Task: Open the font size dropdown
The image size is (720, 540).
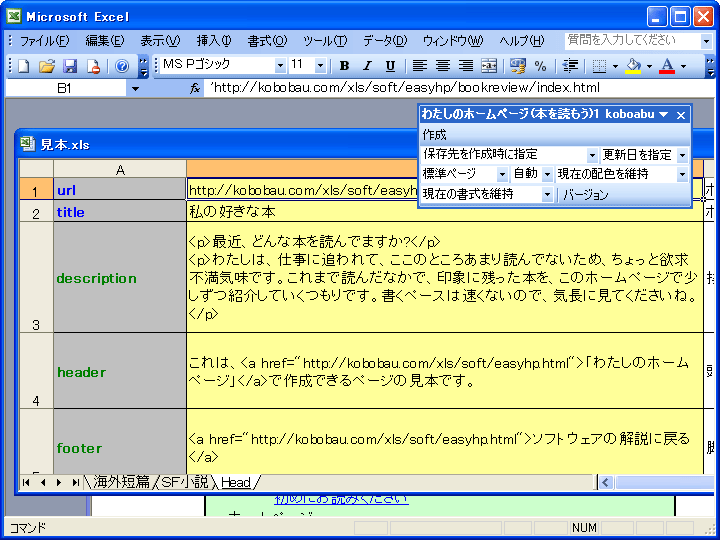Action: [321, 66]
